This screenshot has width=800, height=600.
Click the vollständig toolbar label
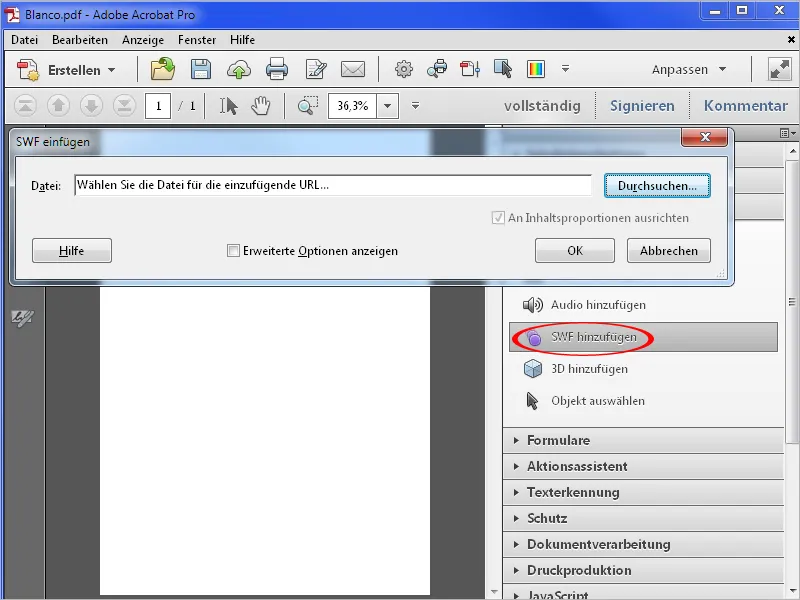point(542,106)
